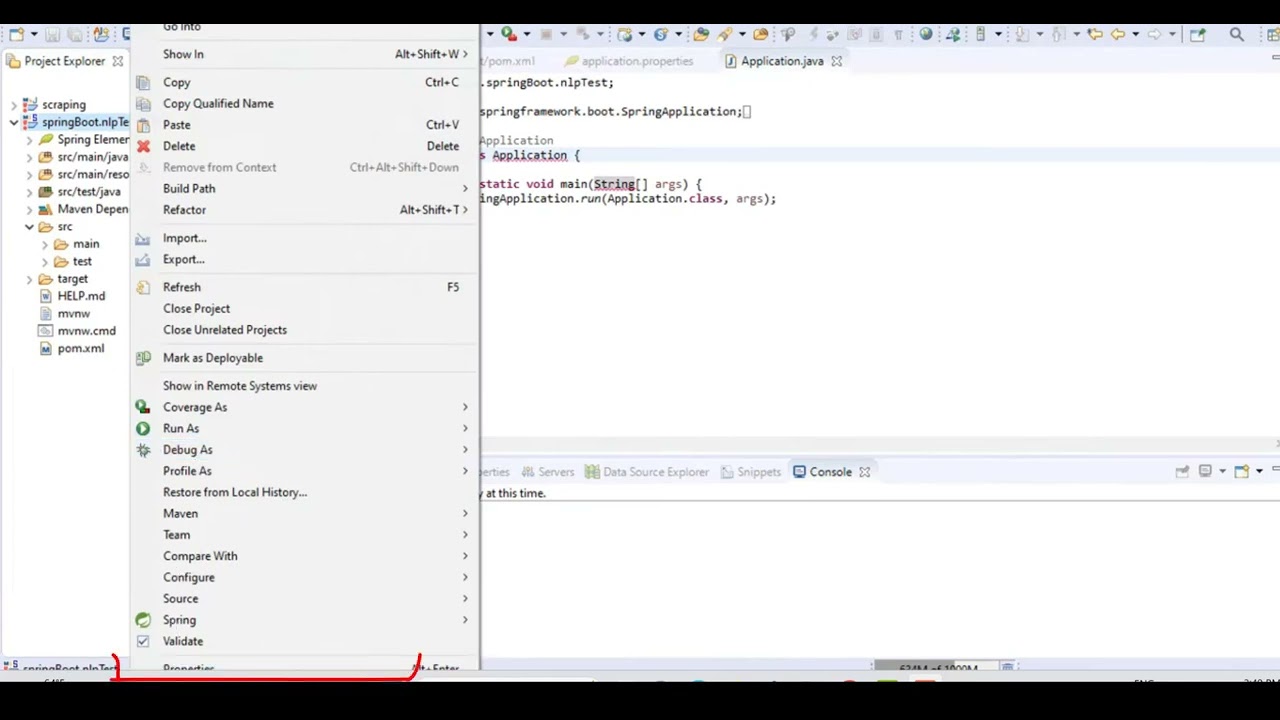
Task: Open the Team submenu
Action: coord(305,535)
